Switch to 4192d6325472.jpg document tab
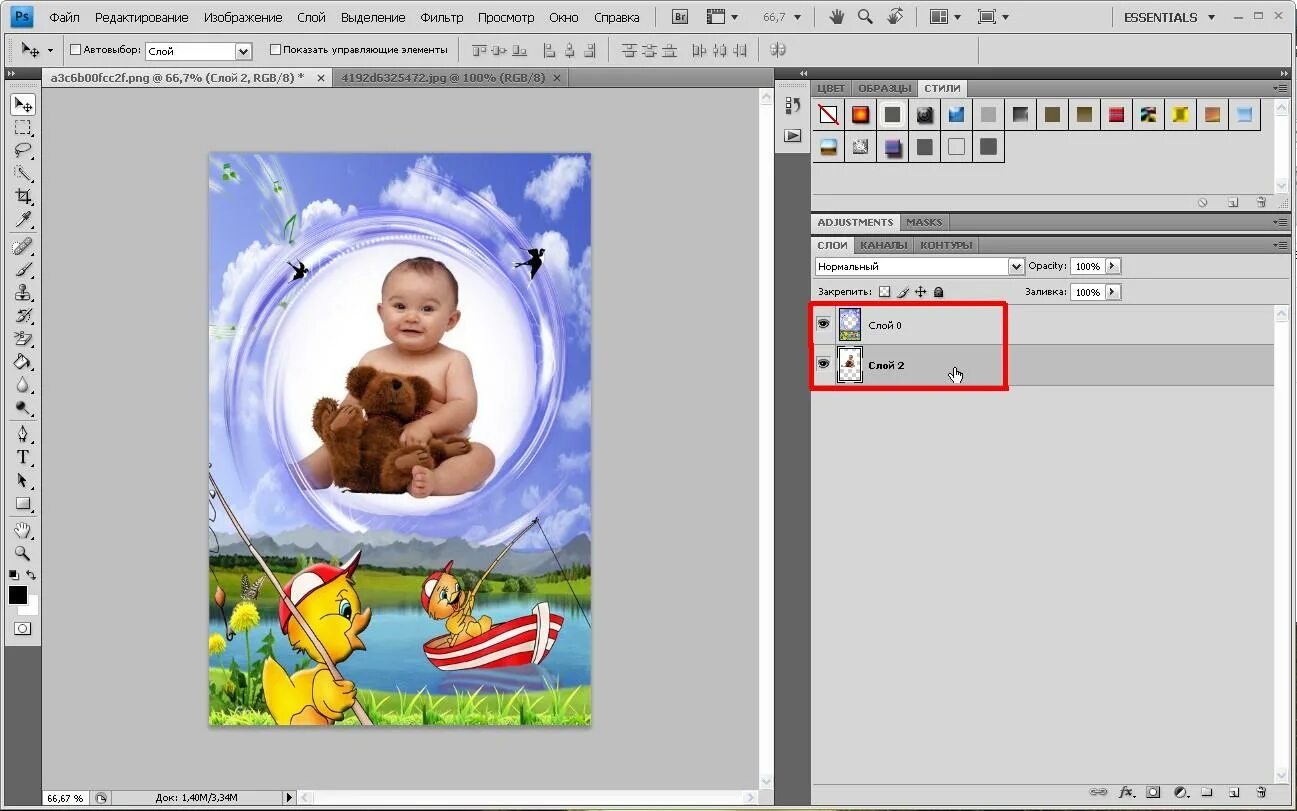Screen dimensions: 1297x811 (443, 77)
